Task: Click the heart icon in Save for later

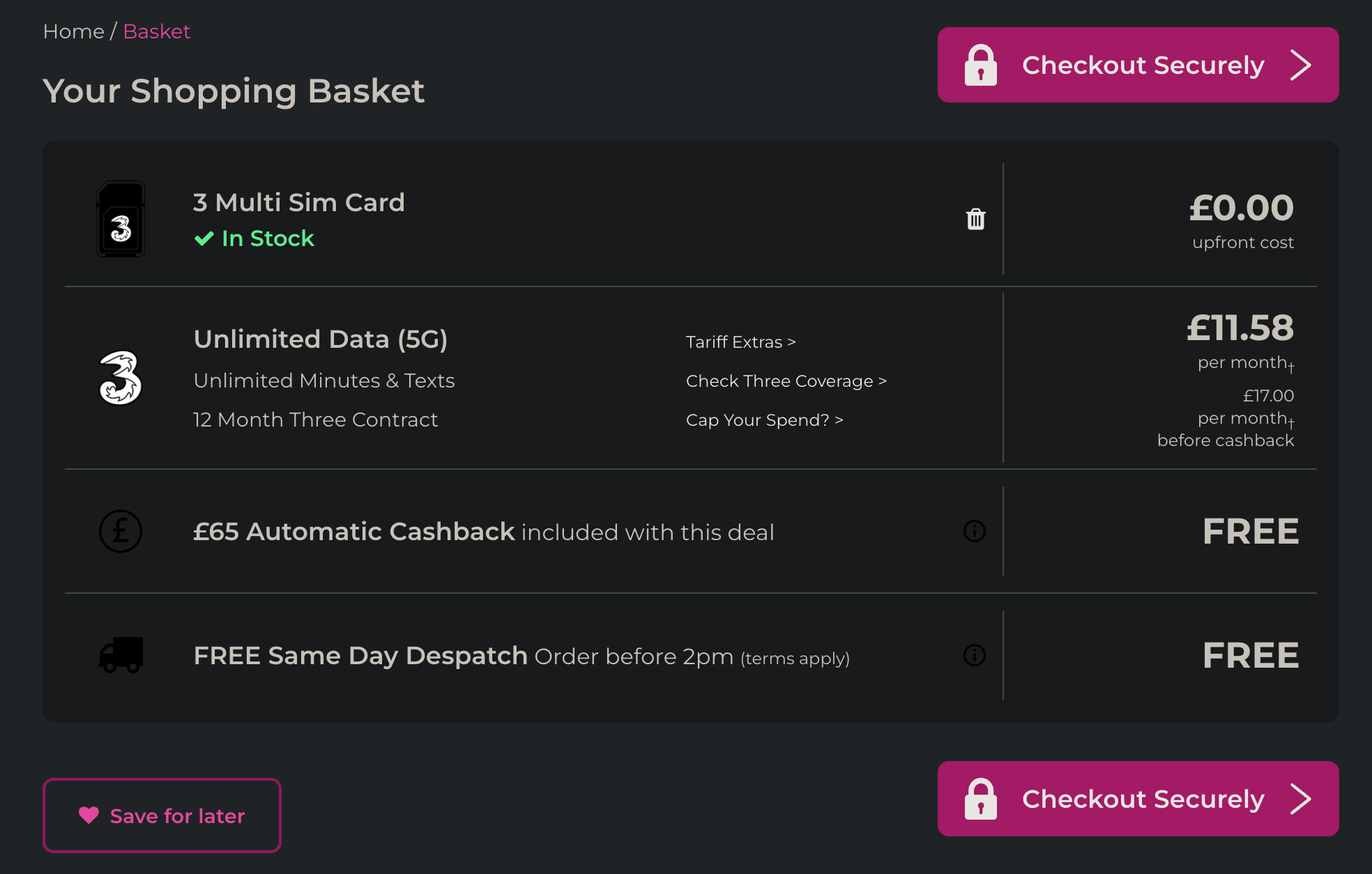Action: pos(89,815)
